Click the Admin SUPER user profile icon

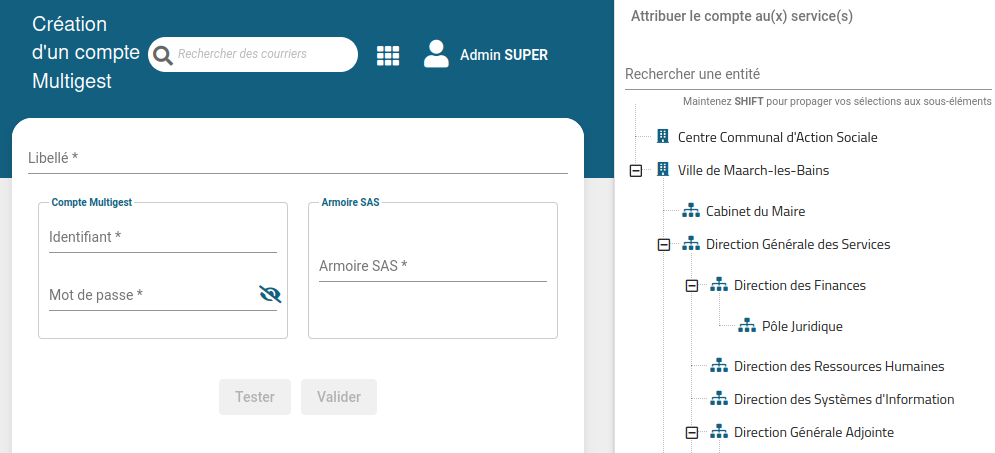tap(436, 54)
